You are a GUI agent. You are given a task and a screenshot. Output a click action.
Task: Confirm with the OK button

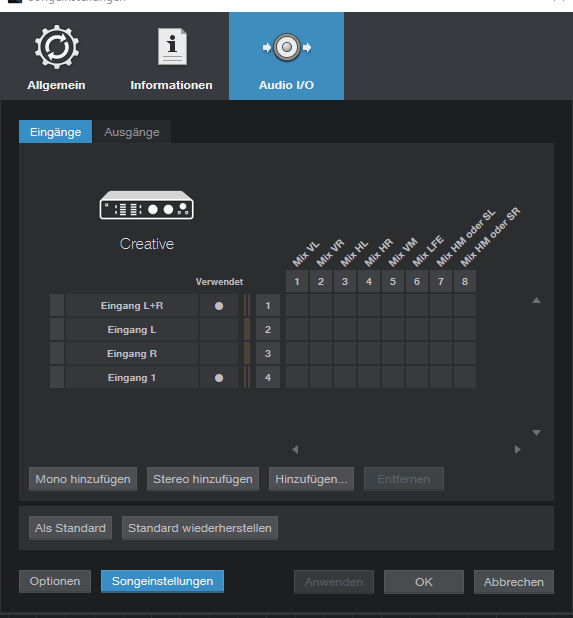pyautogui.click(x=424, y=582)
